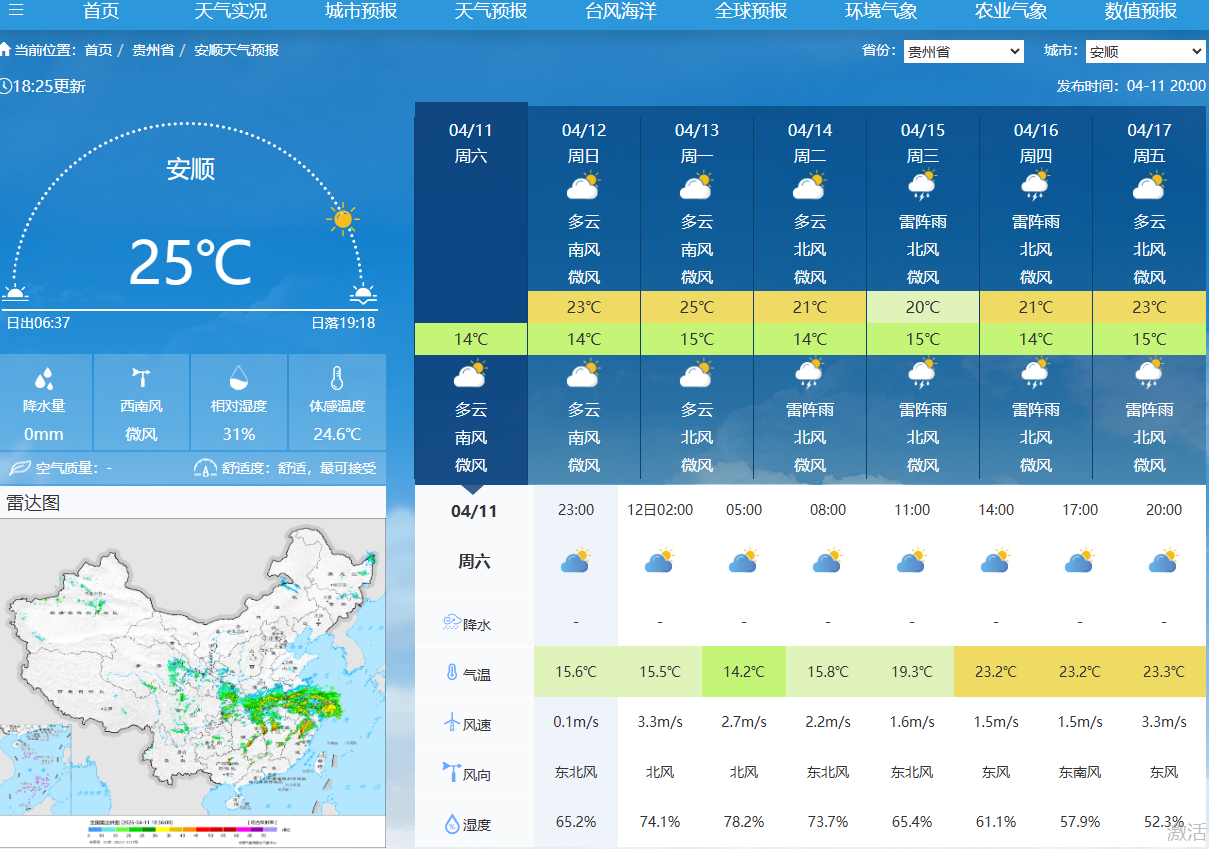Open the 台风海洋 menu
The image size is (1209, 849).
coord(621,11)
